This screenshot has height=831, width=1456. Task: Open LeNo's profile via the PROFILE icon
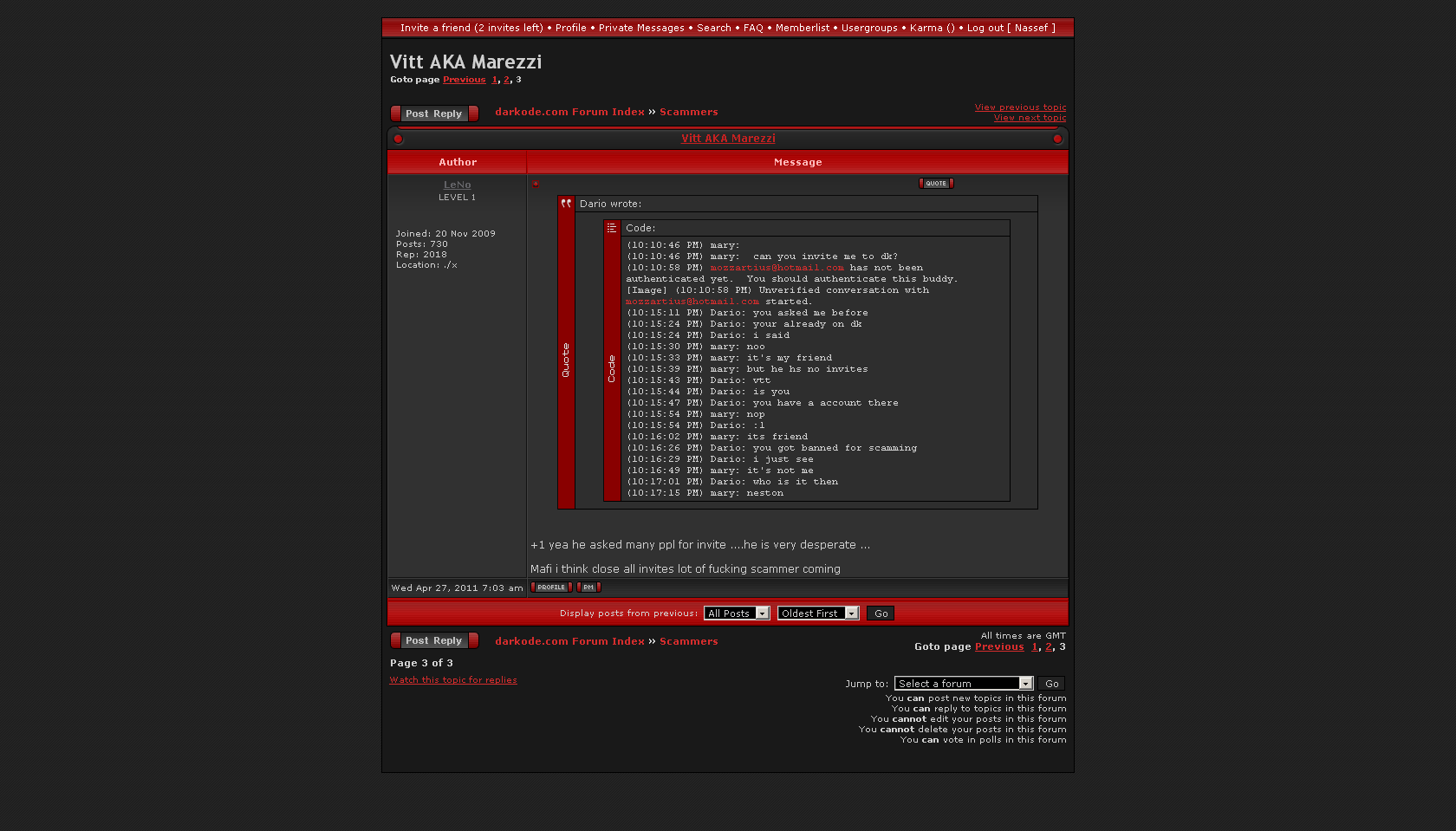[x=551, y=588]
